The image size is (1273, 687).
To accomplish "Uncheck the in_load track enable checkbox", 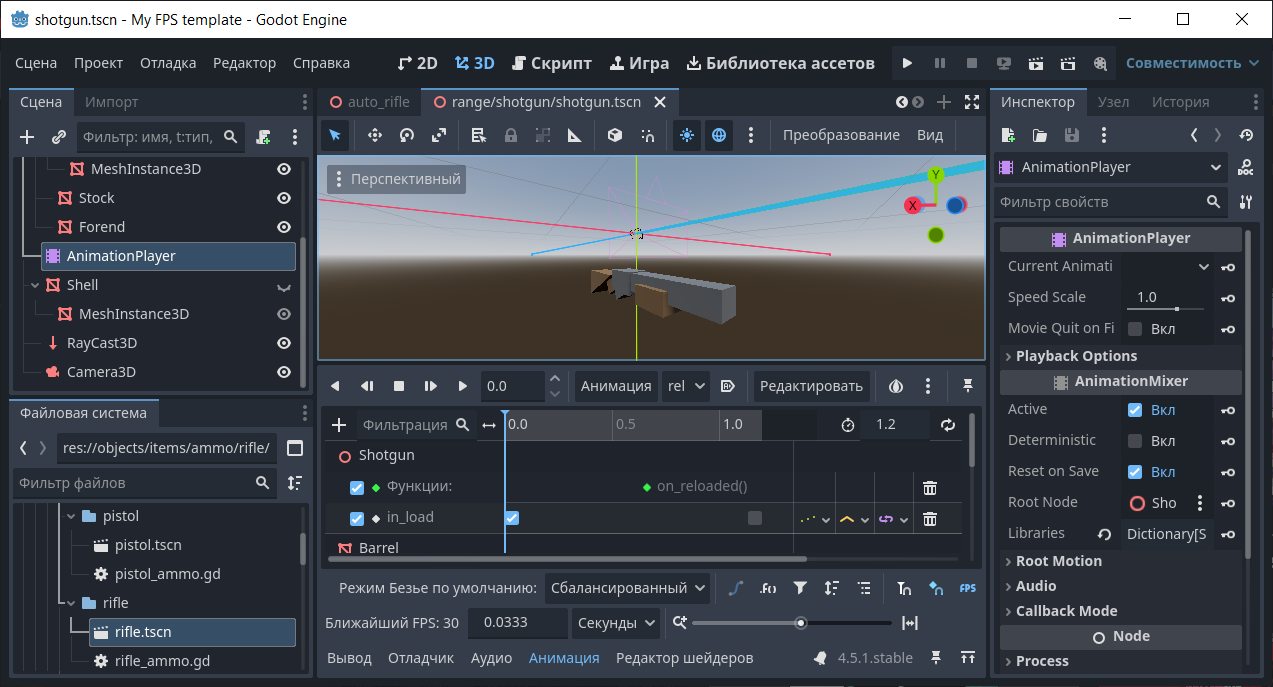I will [357, 518].
